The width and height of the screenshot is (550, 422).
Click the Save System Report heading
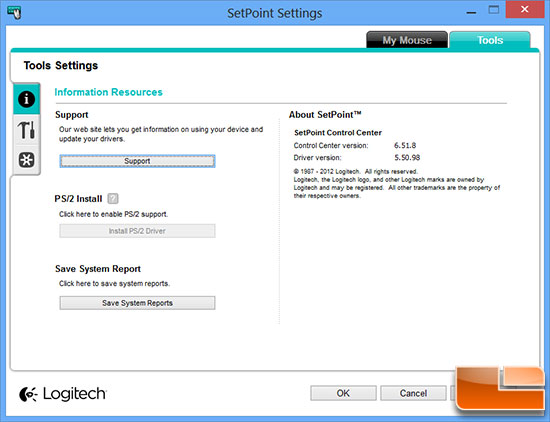pos(98,269)
